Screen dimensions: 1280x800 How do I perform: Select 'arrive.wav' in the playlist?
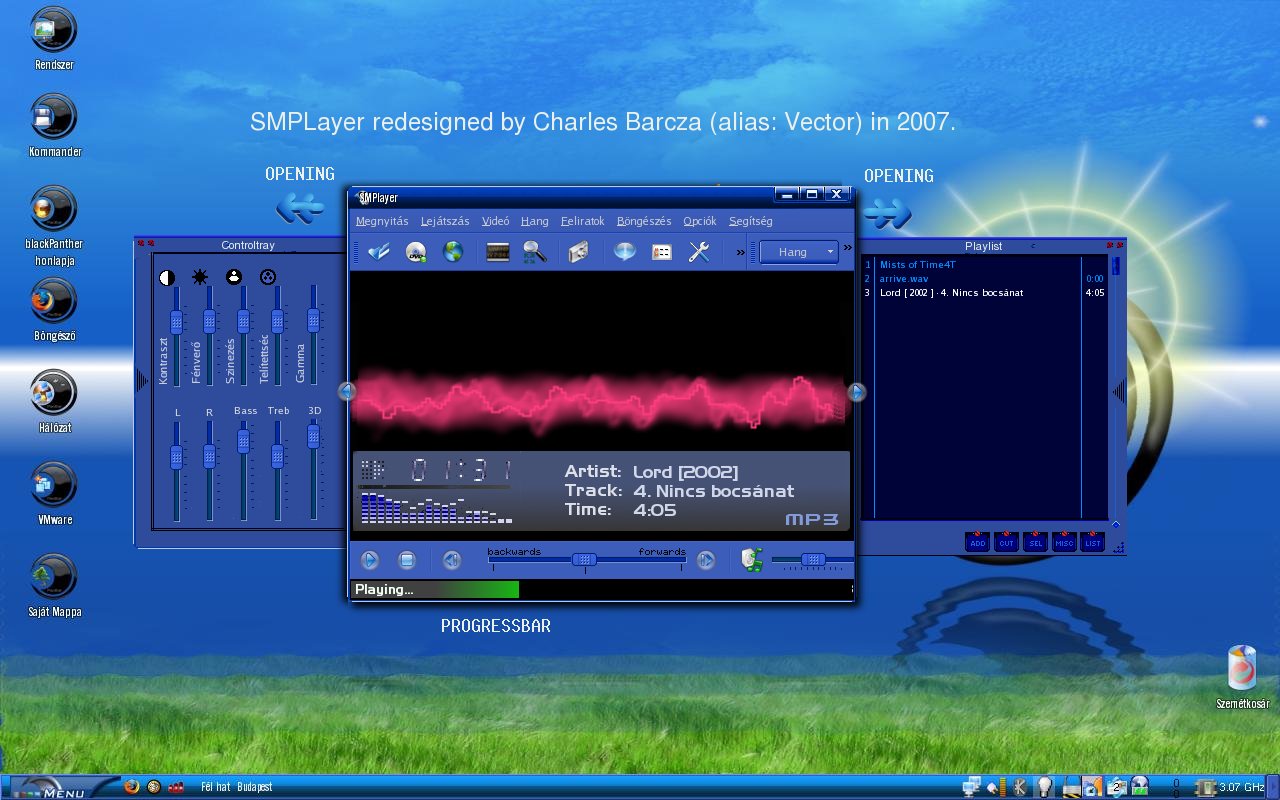click(984, 279)
